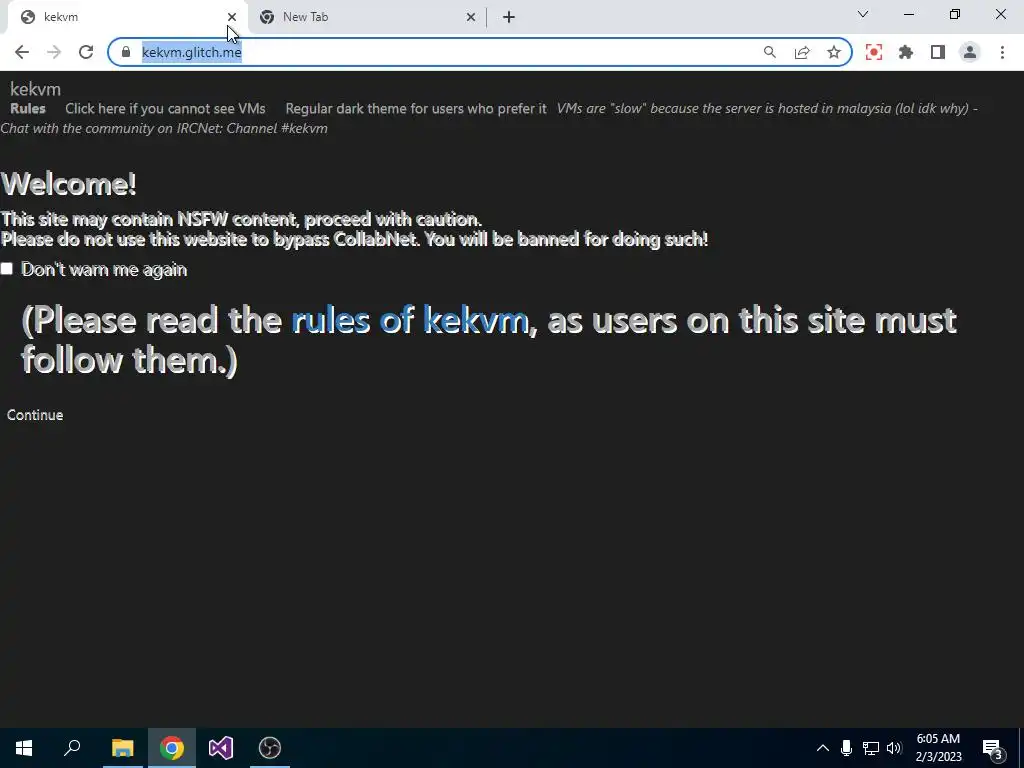
Task: Click here if you cannot see VMs
Action: tap(165, 108)
